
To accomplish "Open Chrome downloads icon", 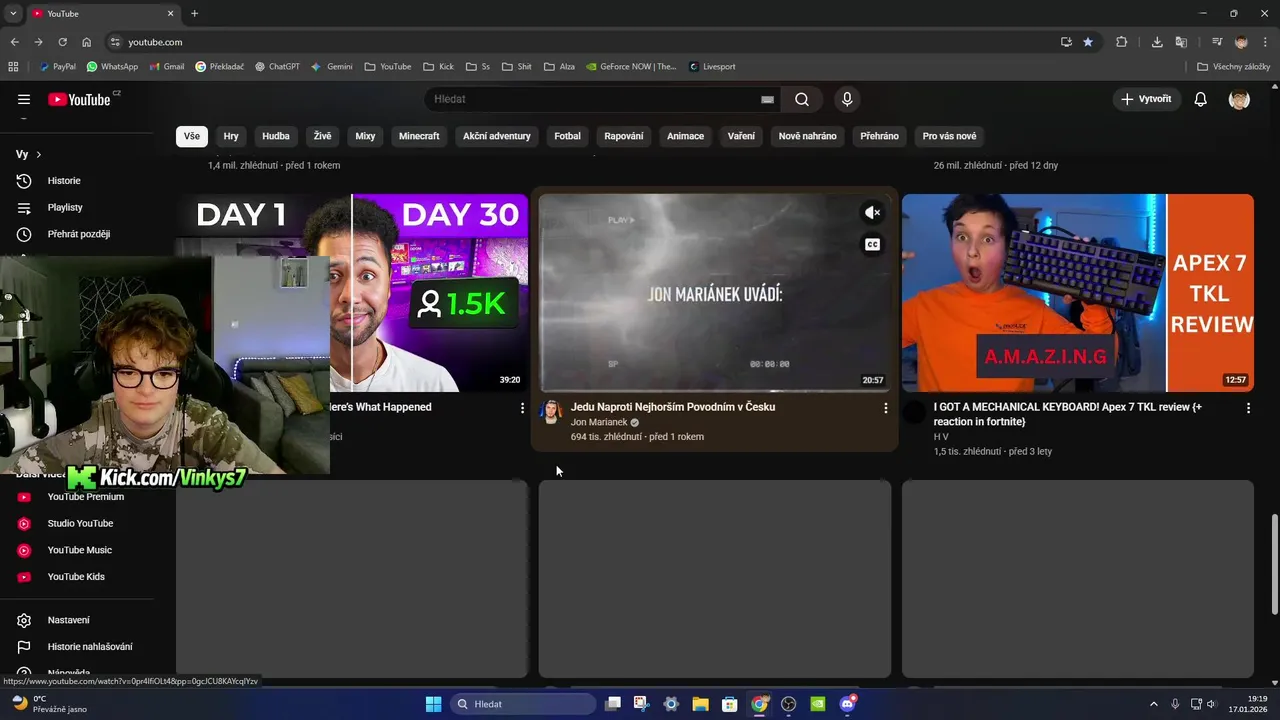I will 1157,42.
